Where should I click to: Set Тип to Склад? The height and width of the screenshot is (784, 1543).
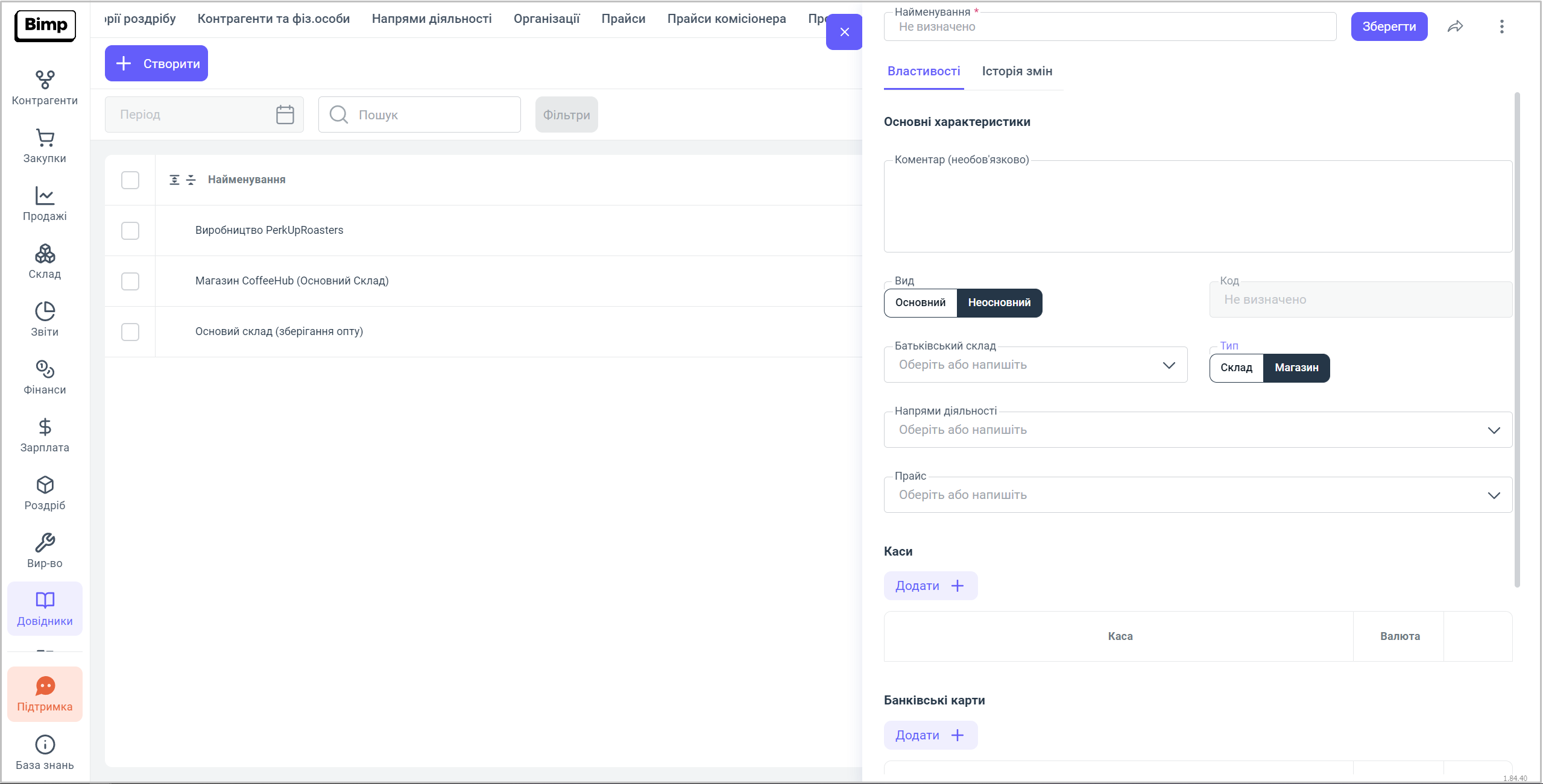(1236, 368)
